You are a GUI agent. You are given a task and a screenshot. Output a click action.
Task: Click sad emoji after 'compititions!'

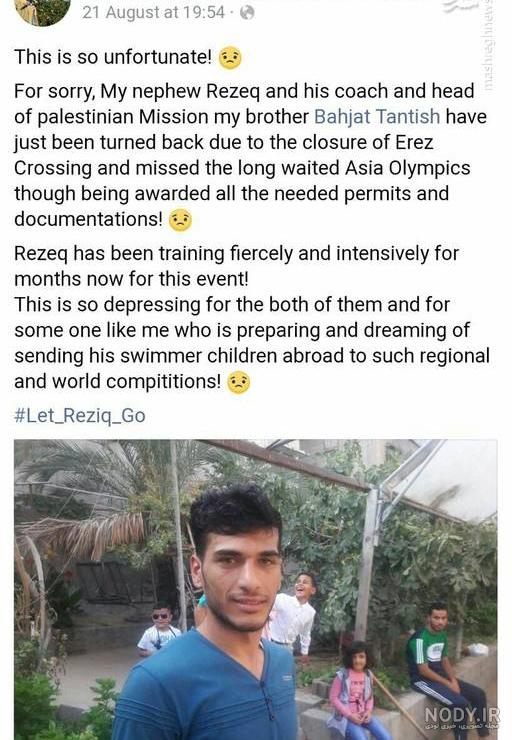[239, 382]
